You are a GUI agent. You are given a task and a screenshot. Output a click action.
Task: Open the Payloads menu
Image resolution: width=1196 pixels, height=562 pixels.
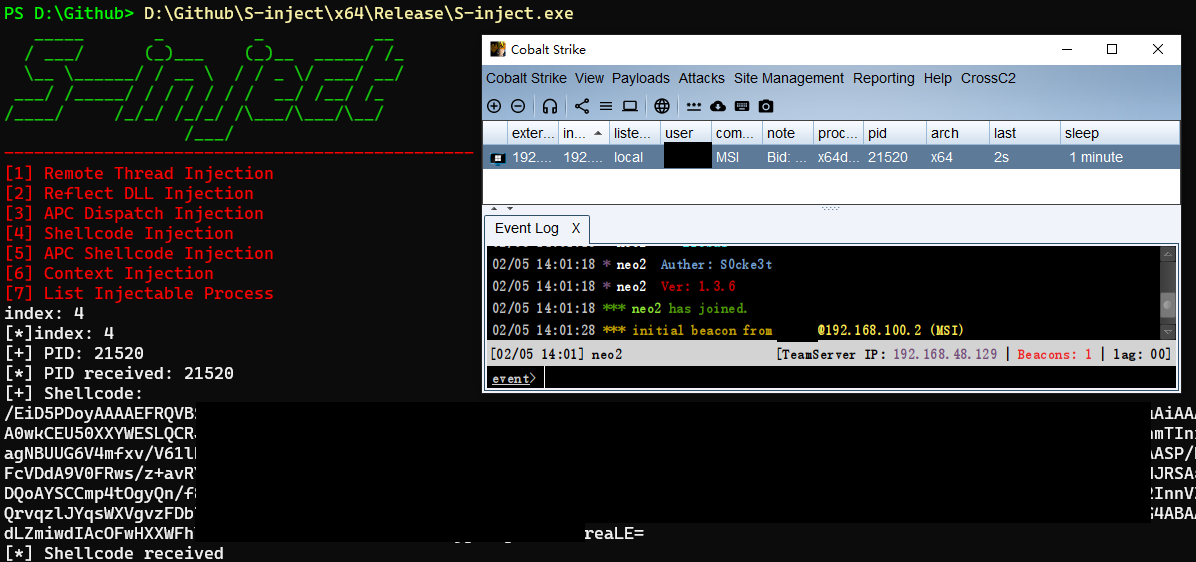tap(641, 78)
